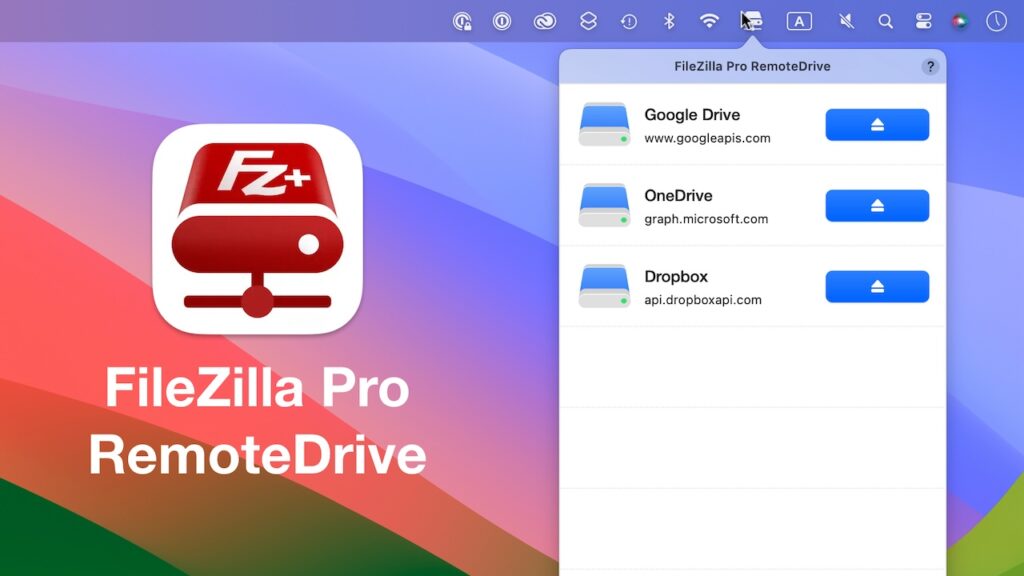1024x576 pixels.
Task: Click the Dropbox disk icon
Action: click(604, 286)
